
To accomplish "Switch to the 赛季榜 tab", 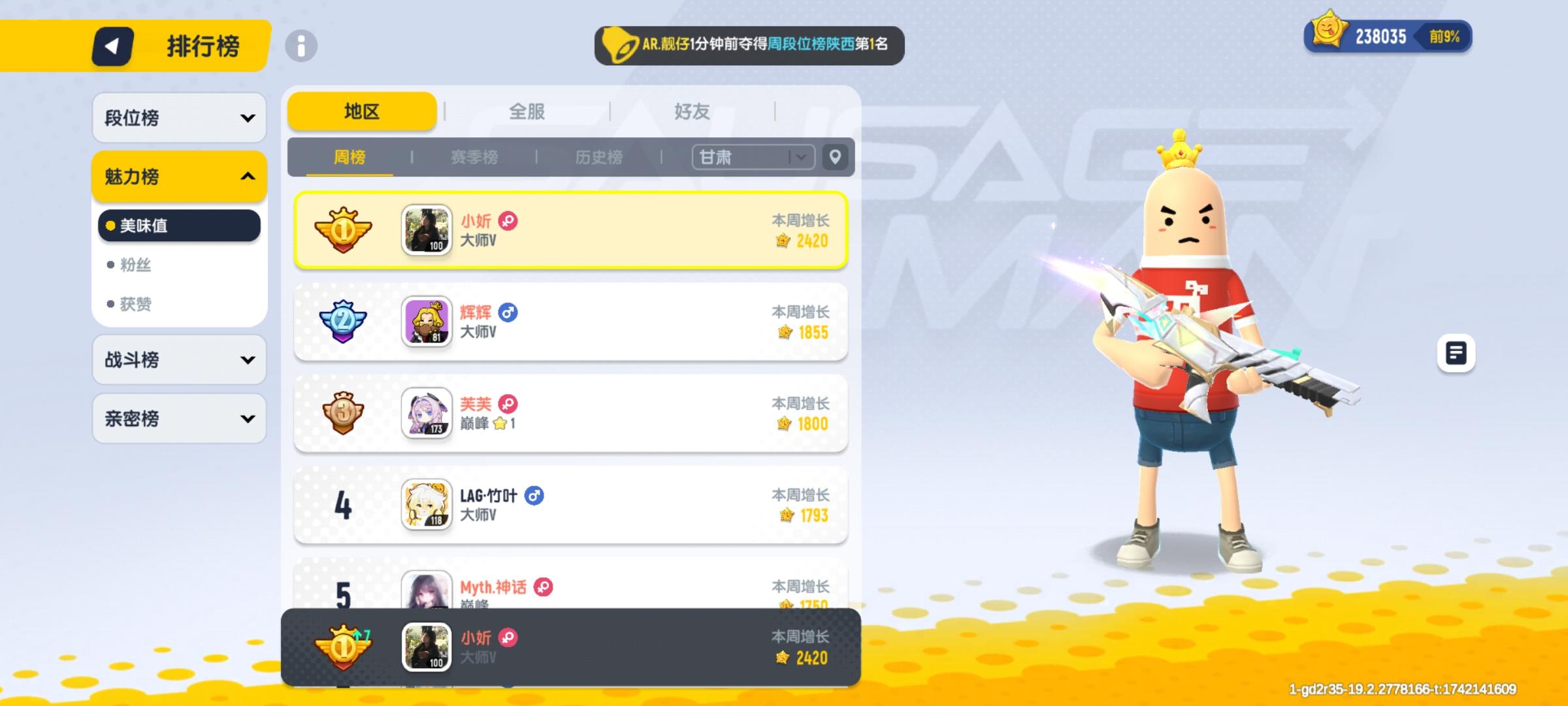I will point(474,157).
